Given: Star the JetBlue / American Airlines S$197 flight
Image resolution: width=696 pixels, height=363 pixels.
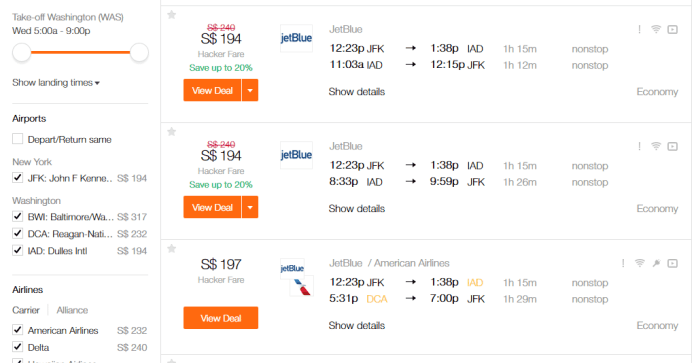Looking at the screenshot, I should pyautogui.click(x=172, y=249).
